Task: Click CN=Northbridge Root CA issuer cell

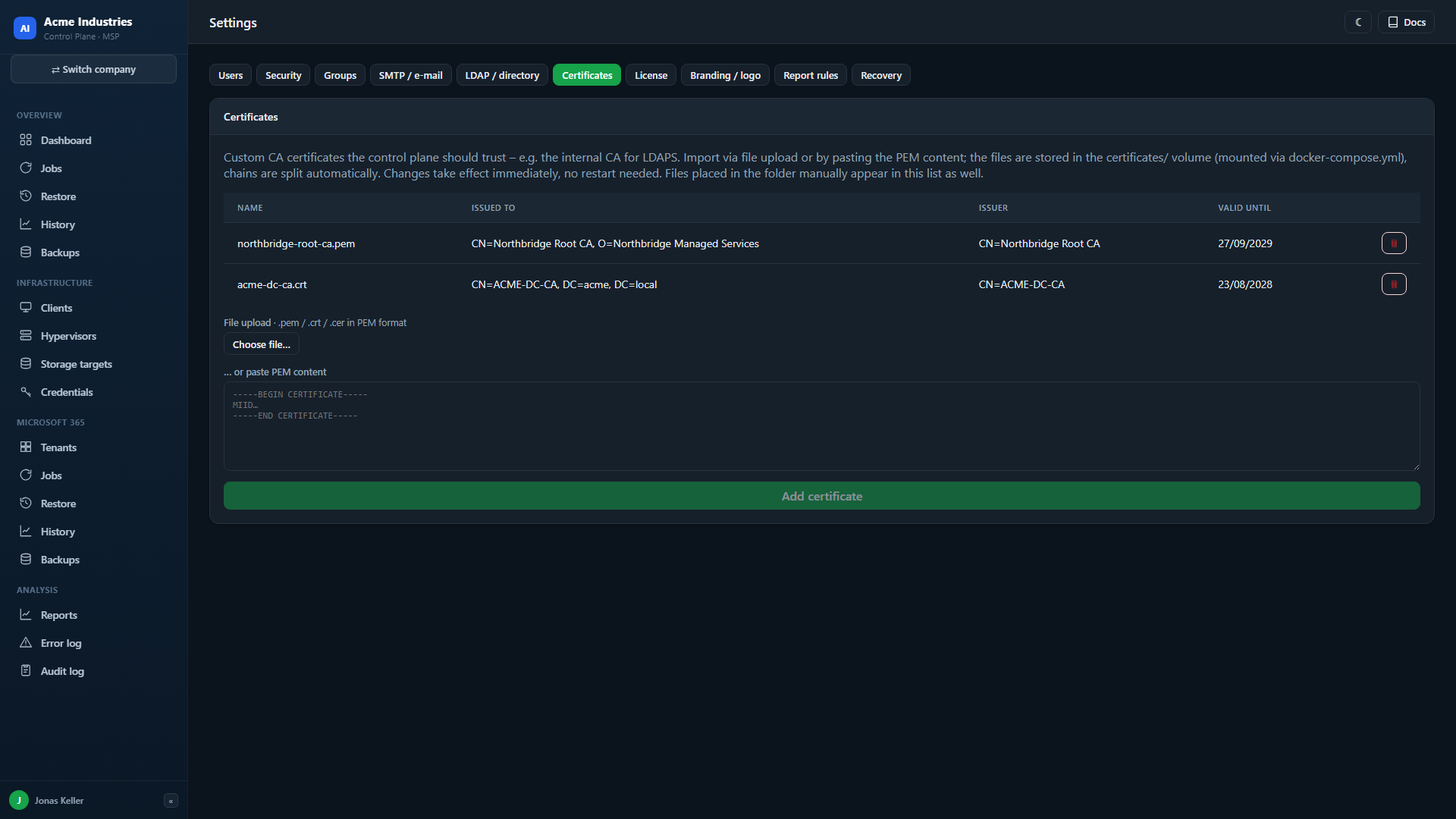Action: coord(1039,243)
